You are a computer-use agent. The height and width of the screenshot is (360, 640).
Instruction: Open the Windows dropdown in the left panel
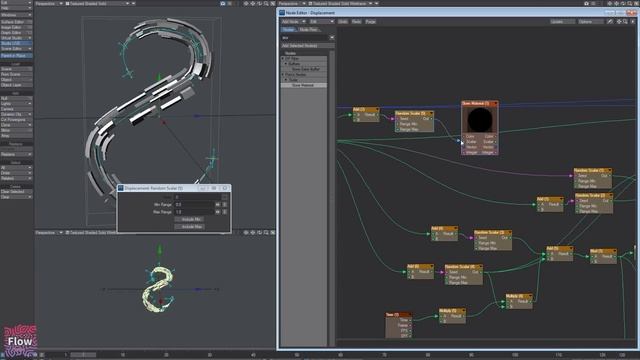pyautogui.click(x=16, y=15)
